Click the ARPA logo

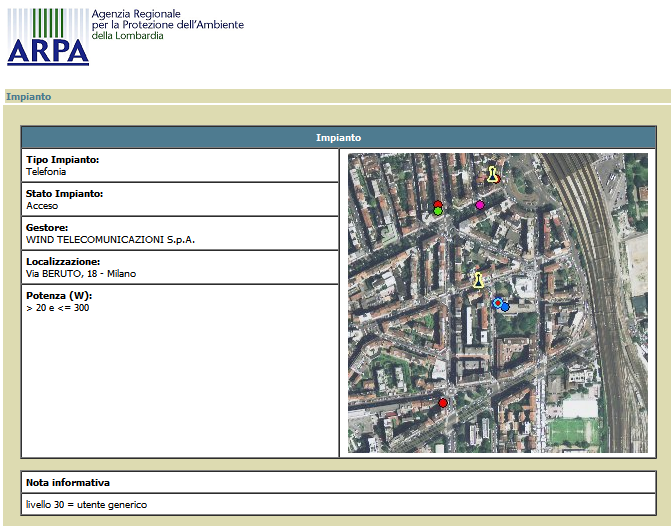48,37
